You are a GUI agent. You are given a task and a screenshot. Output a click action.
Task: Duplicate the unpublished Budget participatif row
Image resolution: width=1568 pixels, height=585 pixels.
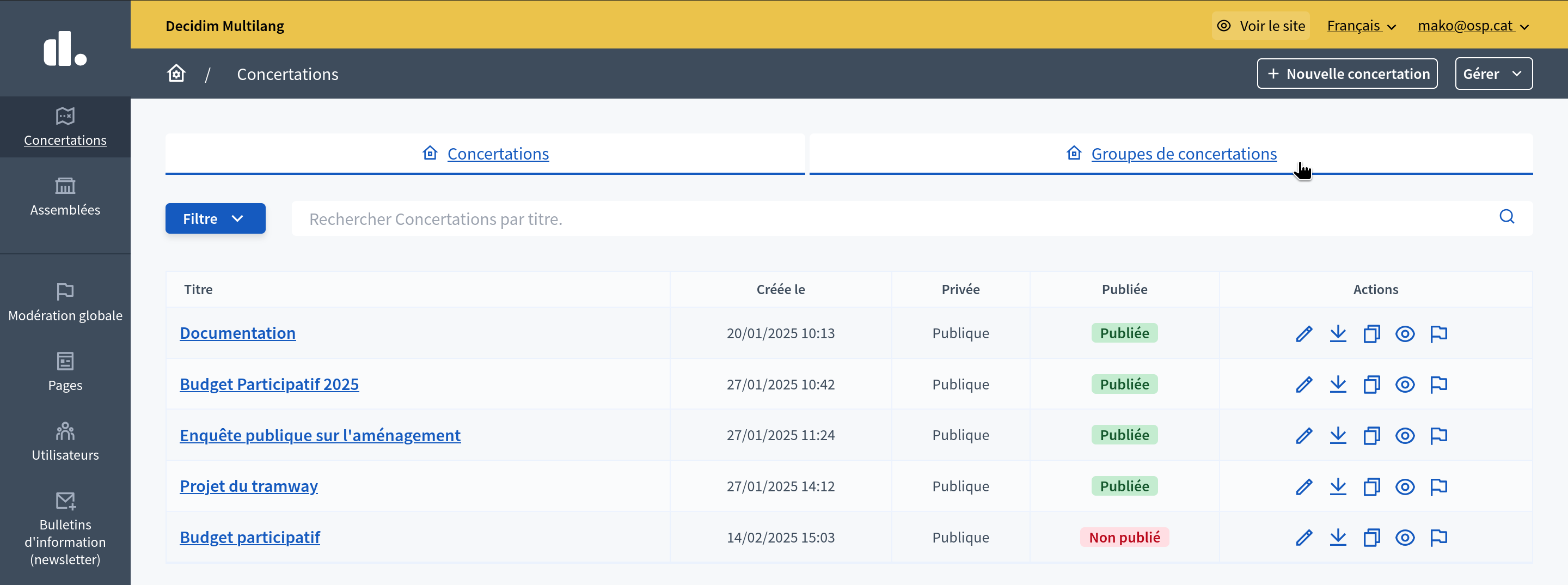click(x=1371, y=538)
